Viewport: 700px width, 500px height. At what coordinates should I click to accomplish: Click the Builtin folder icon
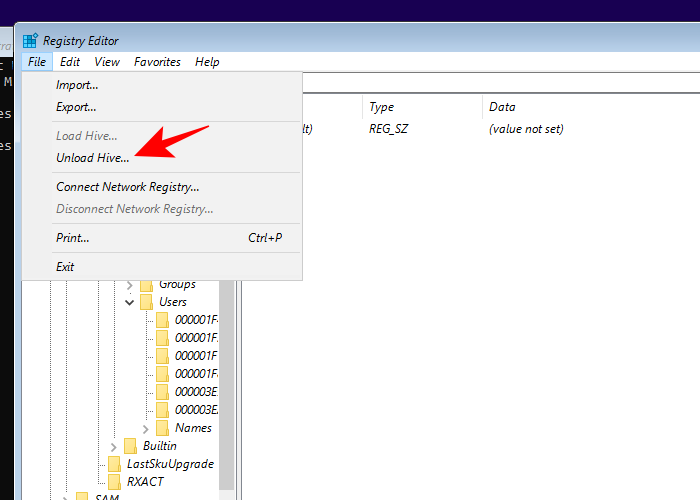pyautogui.click(x=131, y=446)
